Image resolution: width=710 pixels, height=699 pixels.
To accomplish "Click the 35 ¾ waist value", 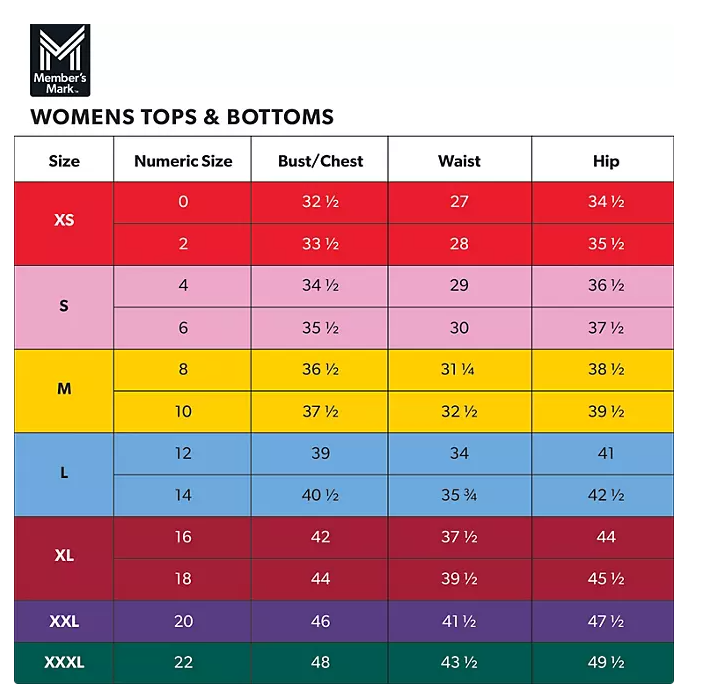I will [x=459, y=495].
